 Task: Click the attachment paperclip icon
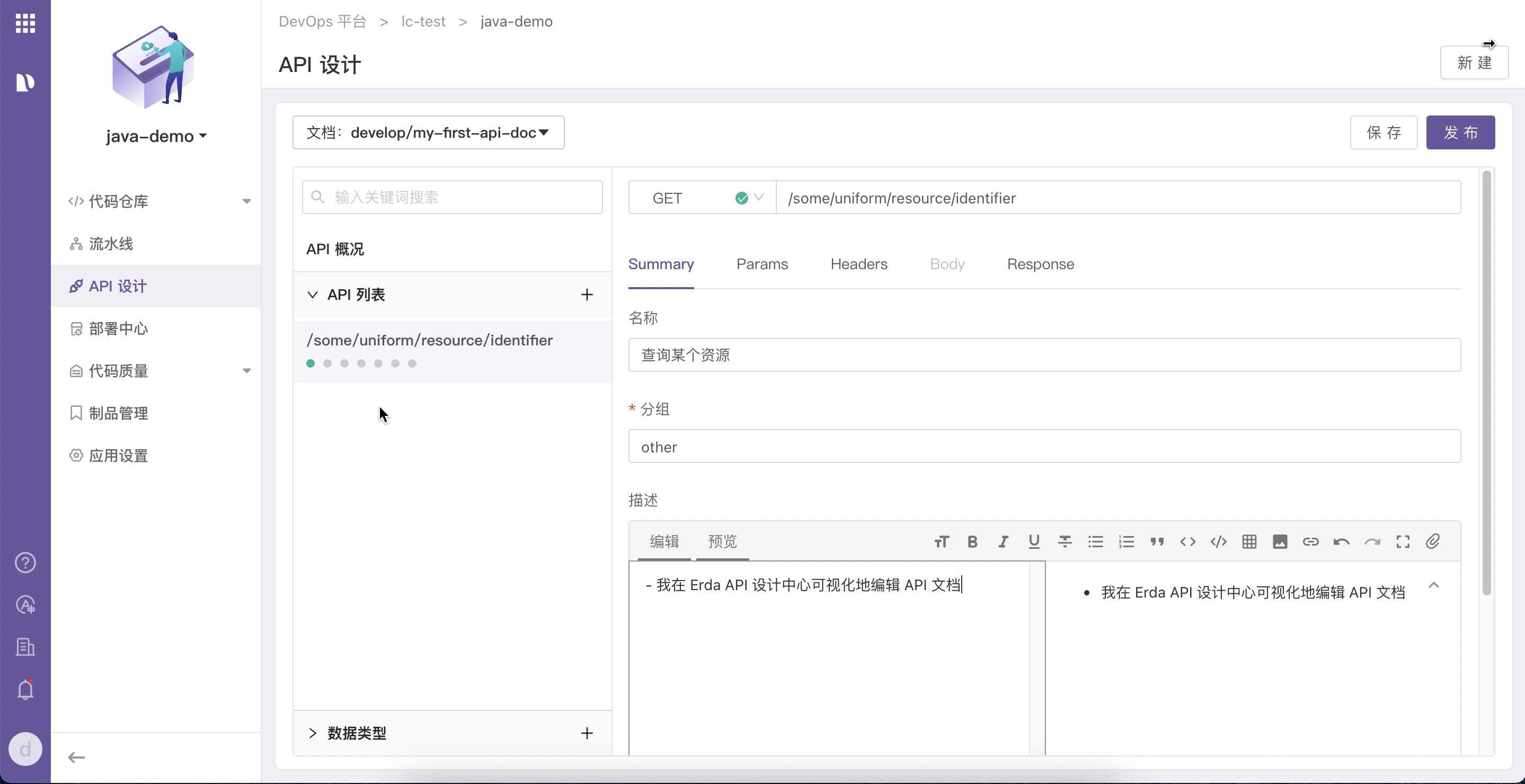[1433, 541]
